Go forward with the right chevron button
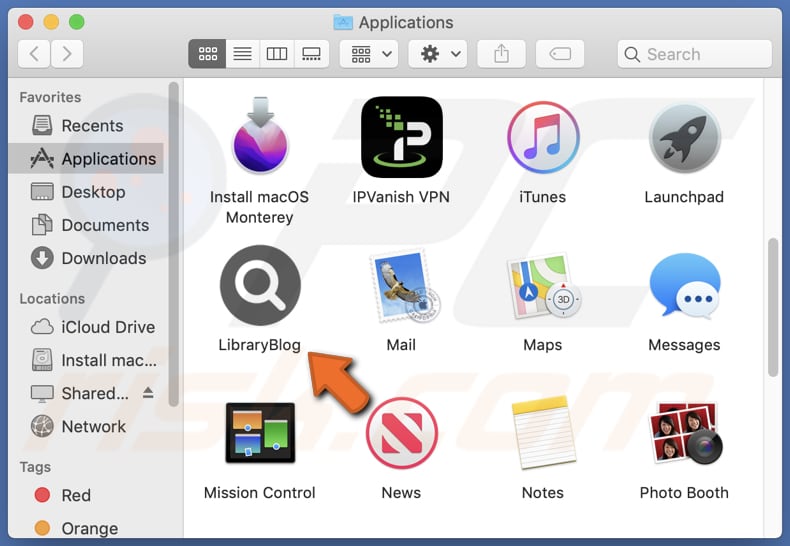Screen dimensions: 790x546 (67, 53)
